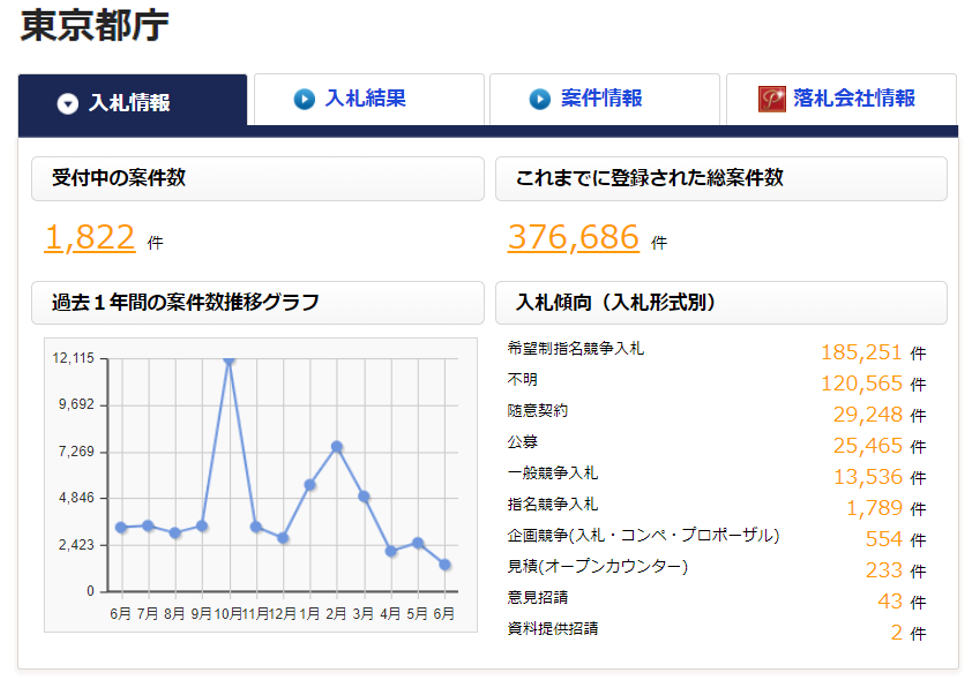This screenshot has width=976, height=678.
Task: Click the 東京都庁 page heading
Action: pyautogui.click(x=95, y=26)
